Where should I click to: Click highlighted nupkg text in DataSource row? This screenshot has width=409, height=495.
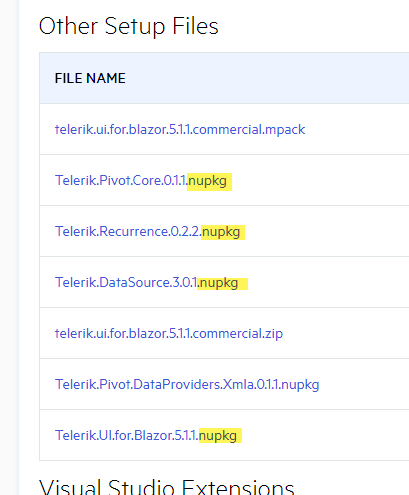[222, 283]
